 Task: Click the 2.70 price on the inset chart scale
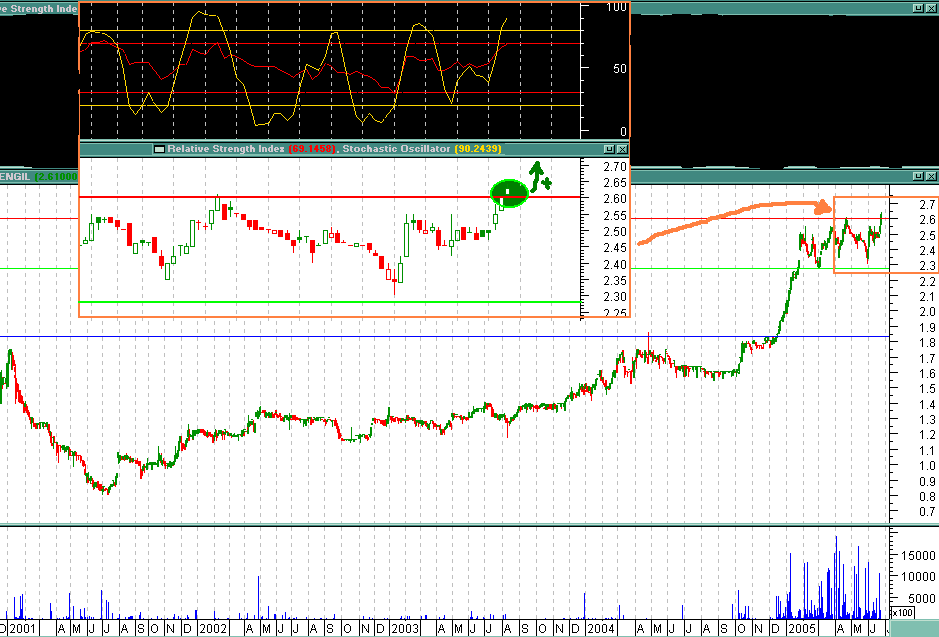tap(614, 167)
